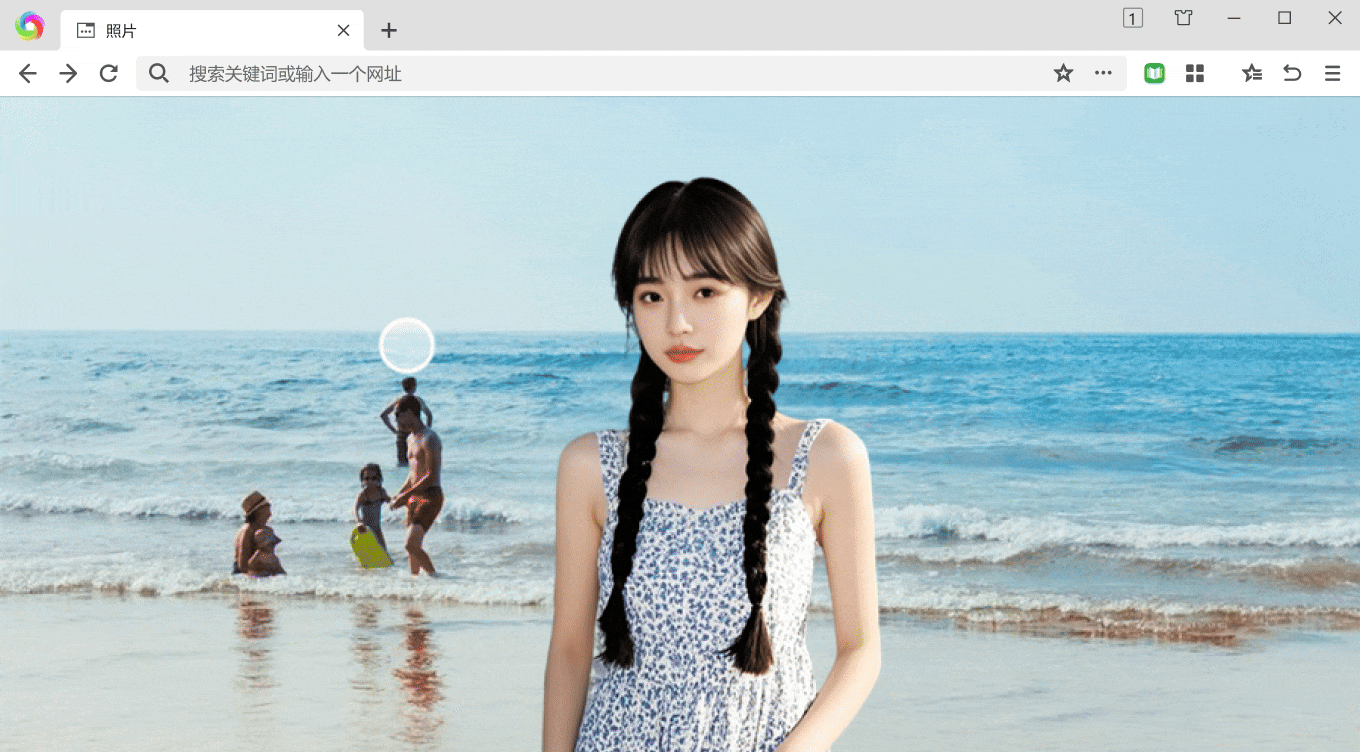Image resolution: width=1360 pixels, height=752 pixels.
Task: Click the colorful browser logo icon
Action: 30,26
